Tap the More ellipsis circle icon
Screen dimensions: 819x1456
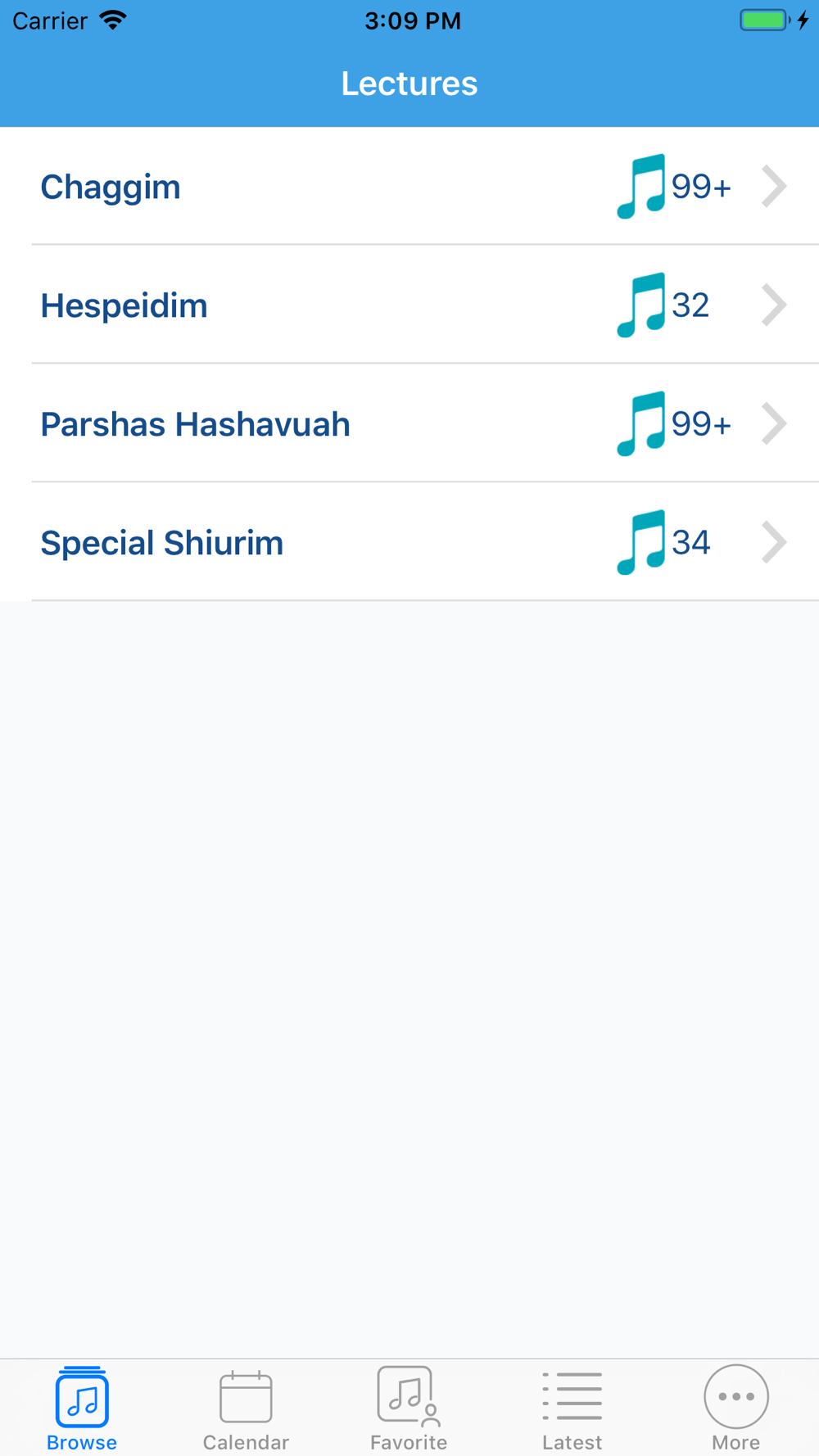tap(736, 1396)
